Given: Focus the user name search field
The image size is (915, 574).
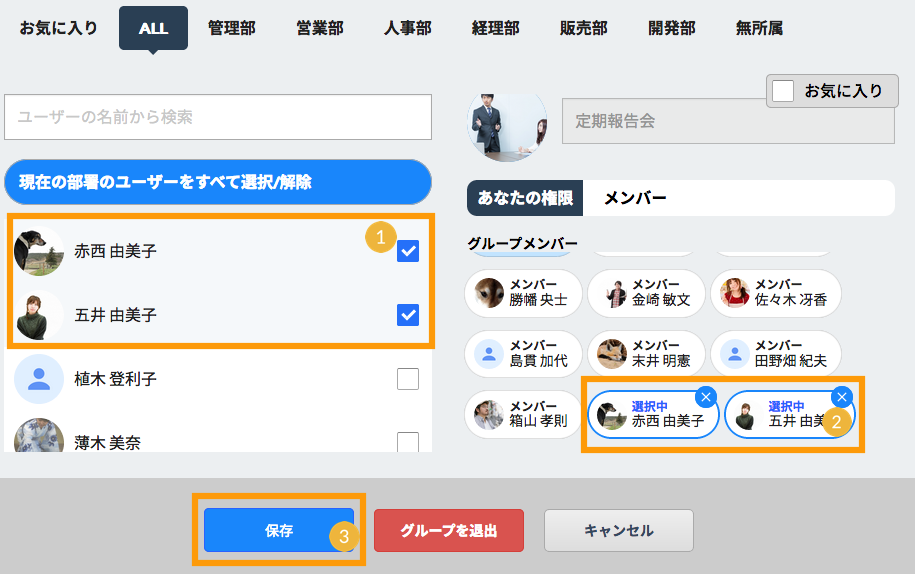Looking at the screenshot, I should [x=218, y=118].
